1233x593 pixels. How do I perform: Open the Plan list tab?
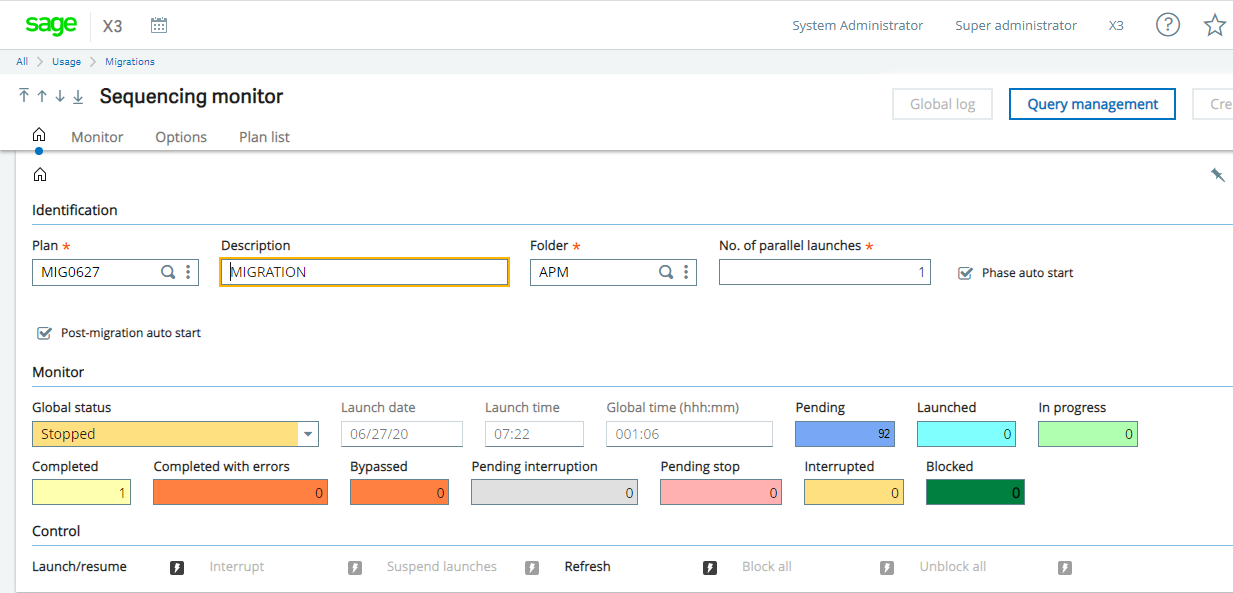click(264, 137)
